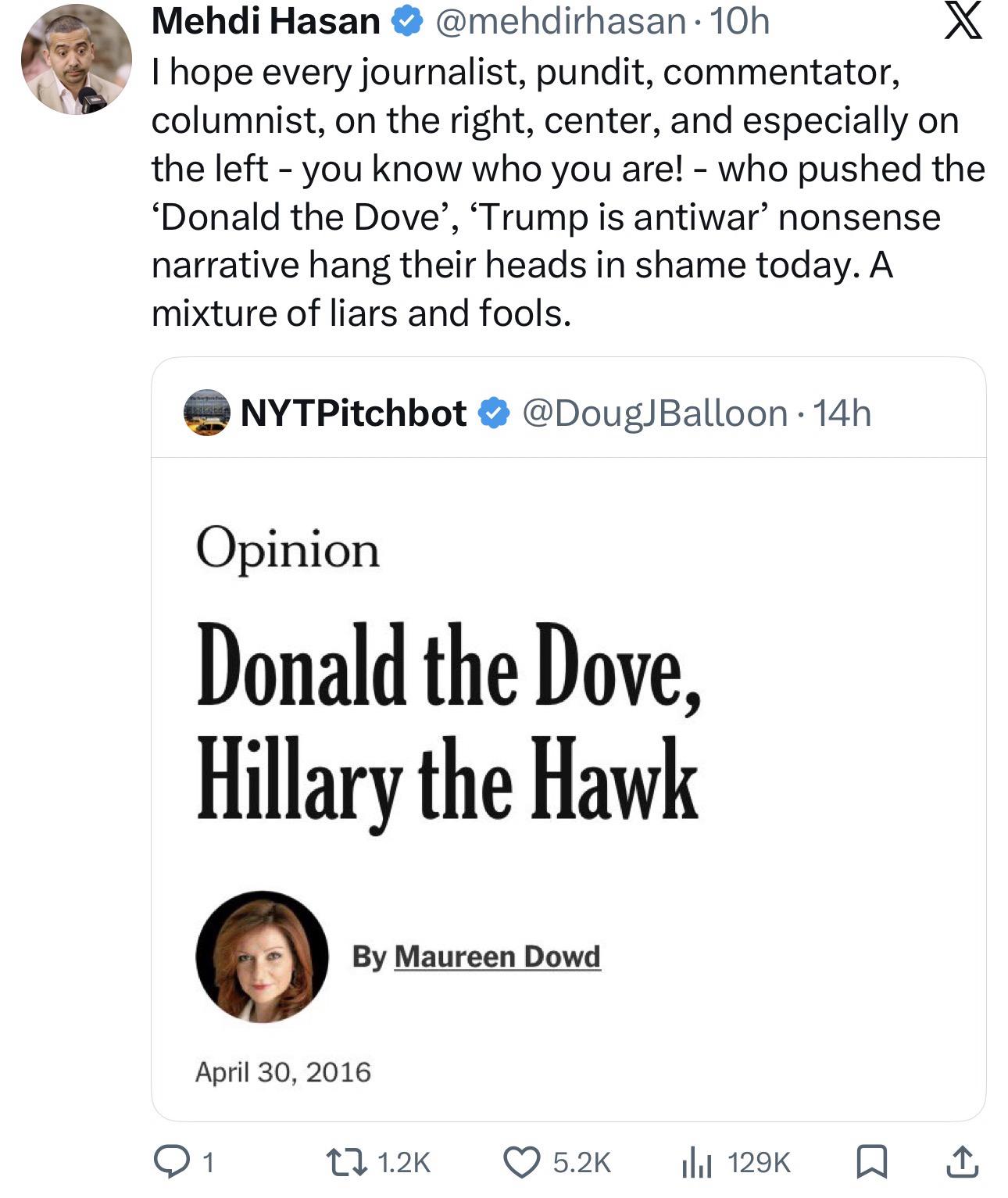Like the tweet with heart icon
1008x1198 pixels.
click(522, 1161)
